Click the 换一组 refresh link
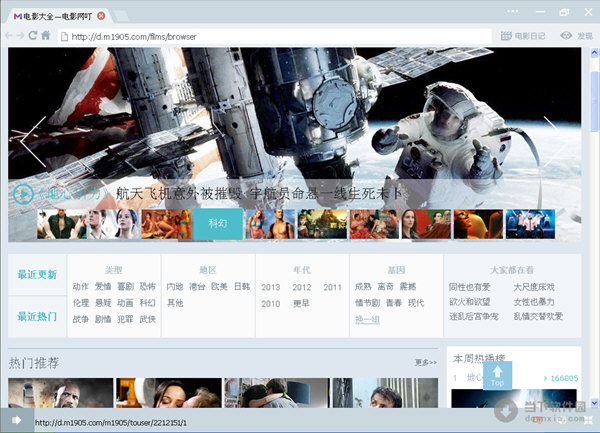Image resolution: width=600 pixels, height=433 pixels. [367, 319]
